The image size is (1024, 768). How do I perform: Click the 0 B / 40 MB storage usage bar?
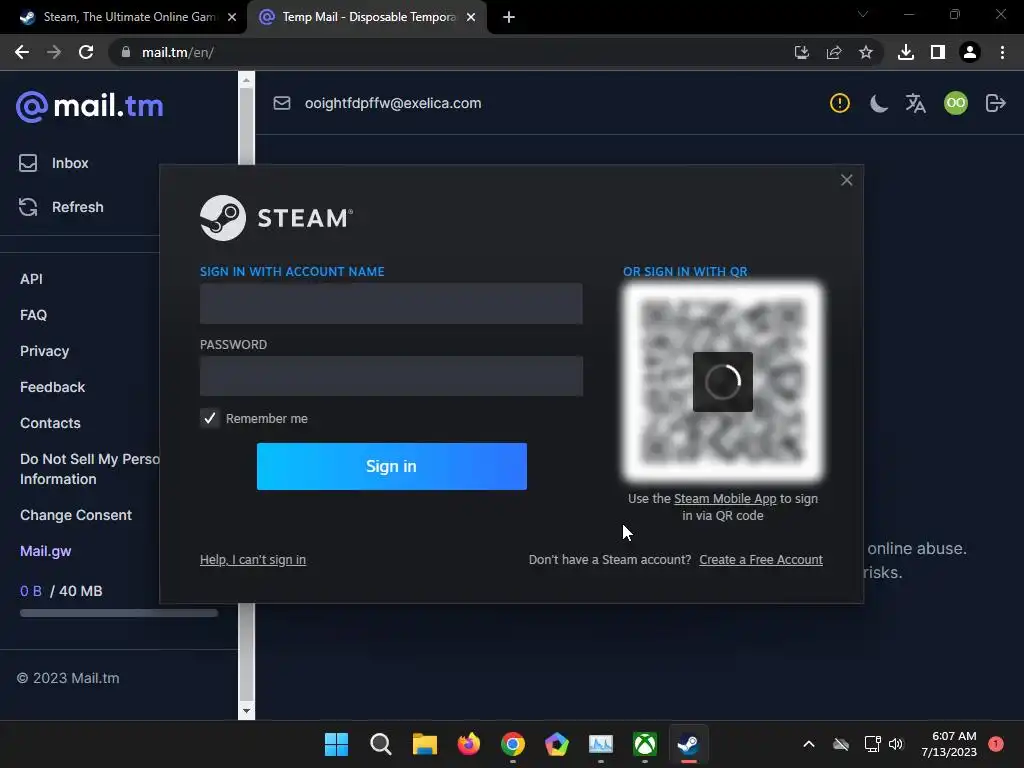pos(119,613)
